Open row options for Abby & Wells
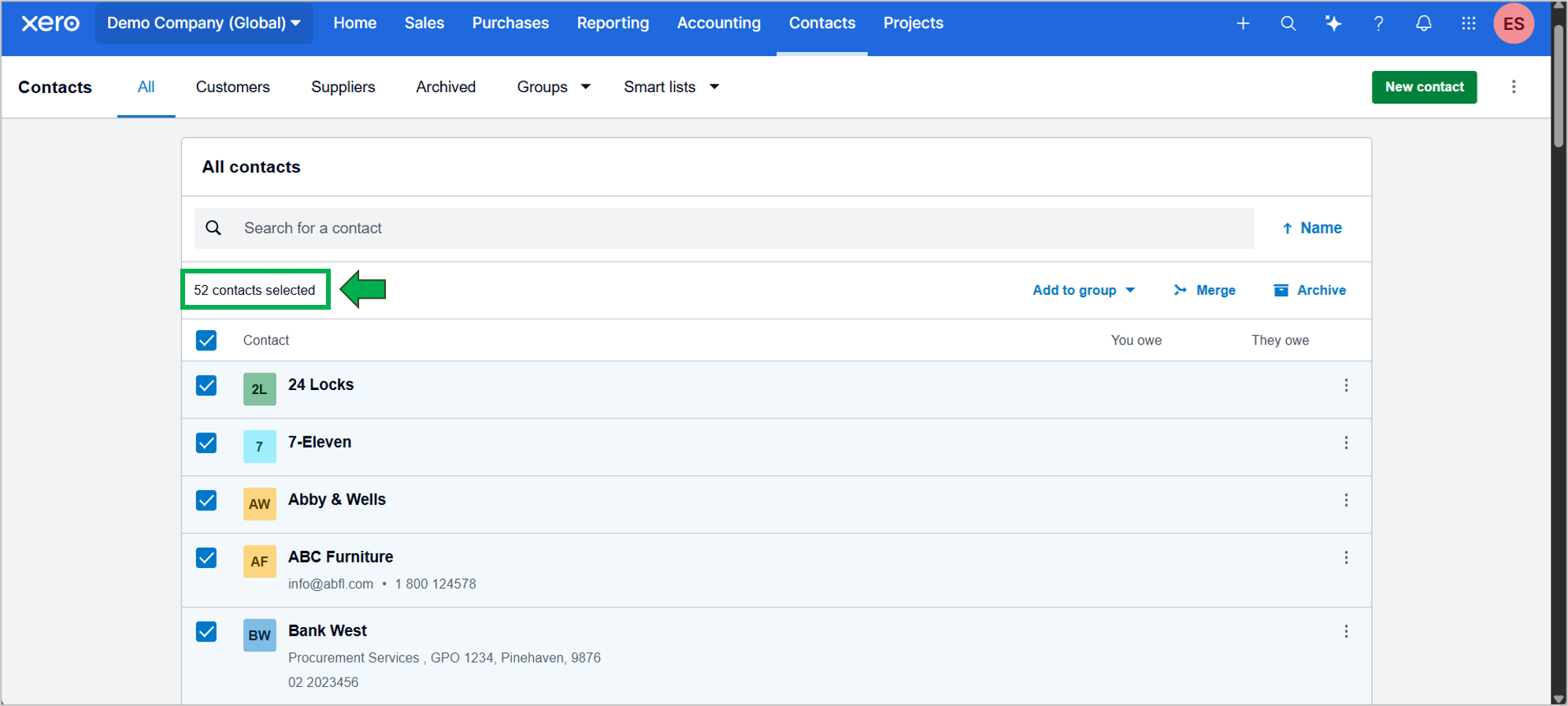 coord(1346,500)
